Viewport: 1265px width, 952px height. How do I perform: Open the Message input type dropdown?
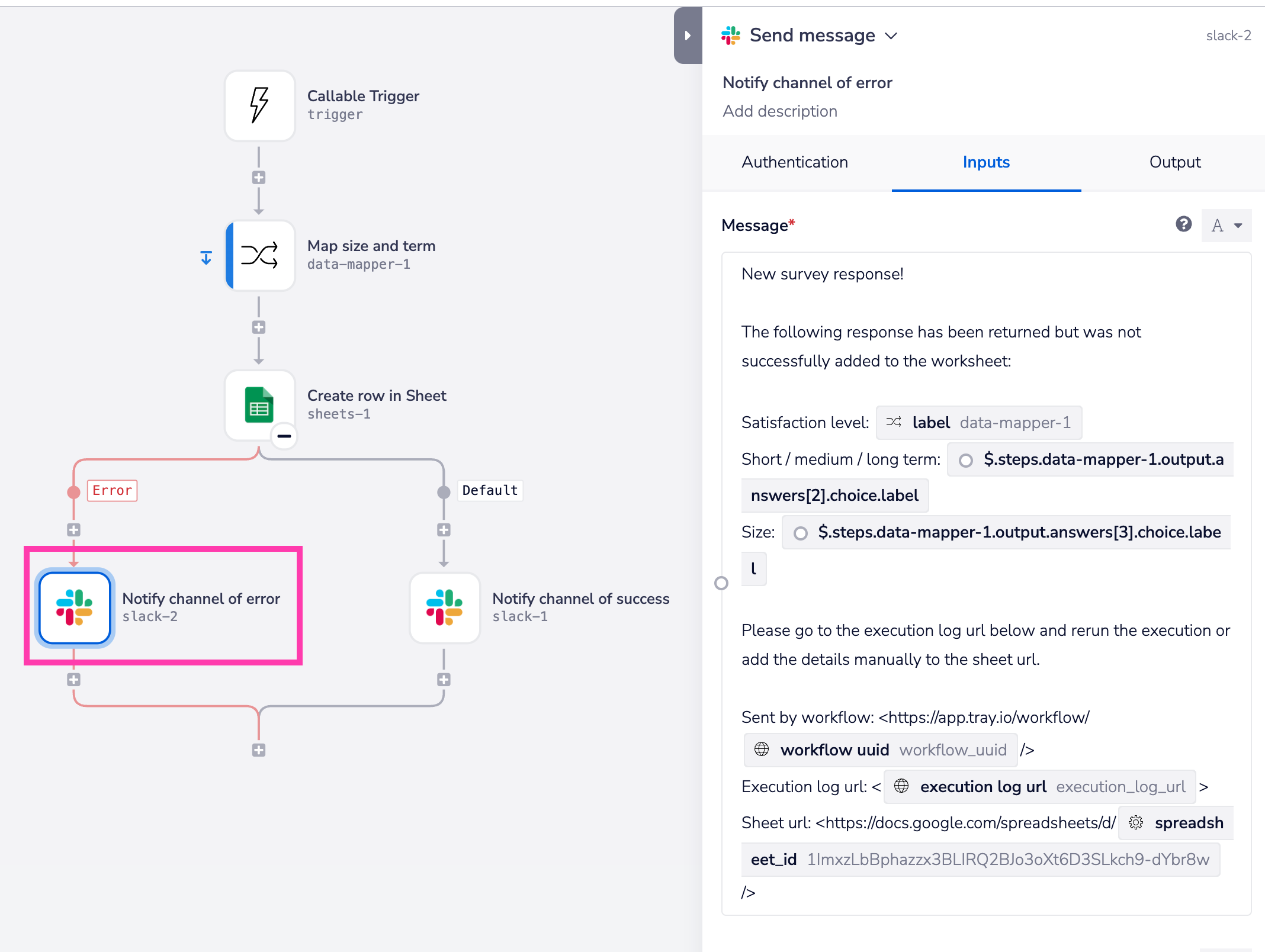1227,226
